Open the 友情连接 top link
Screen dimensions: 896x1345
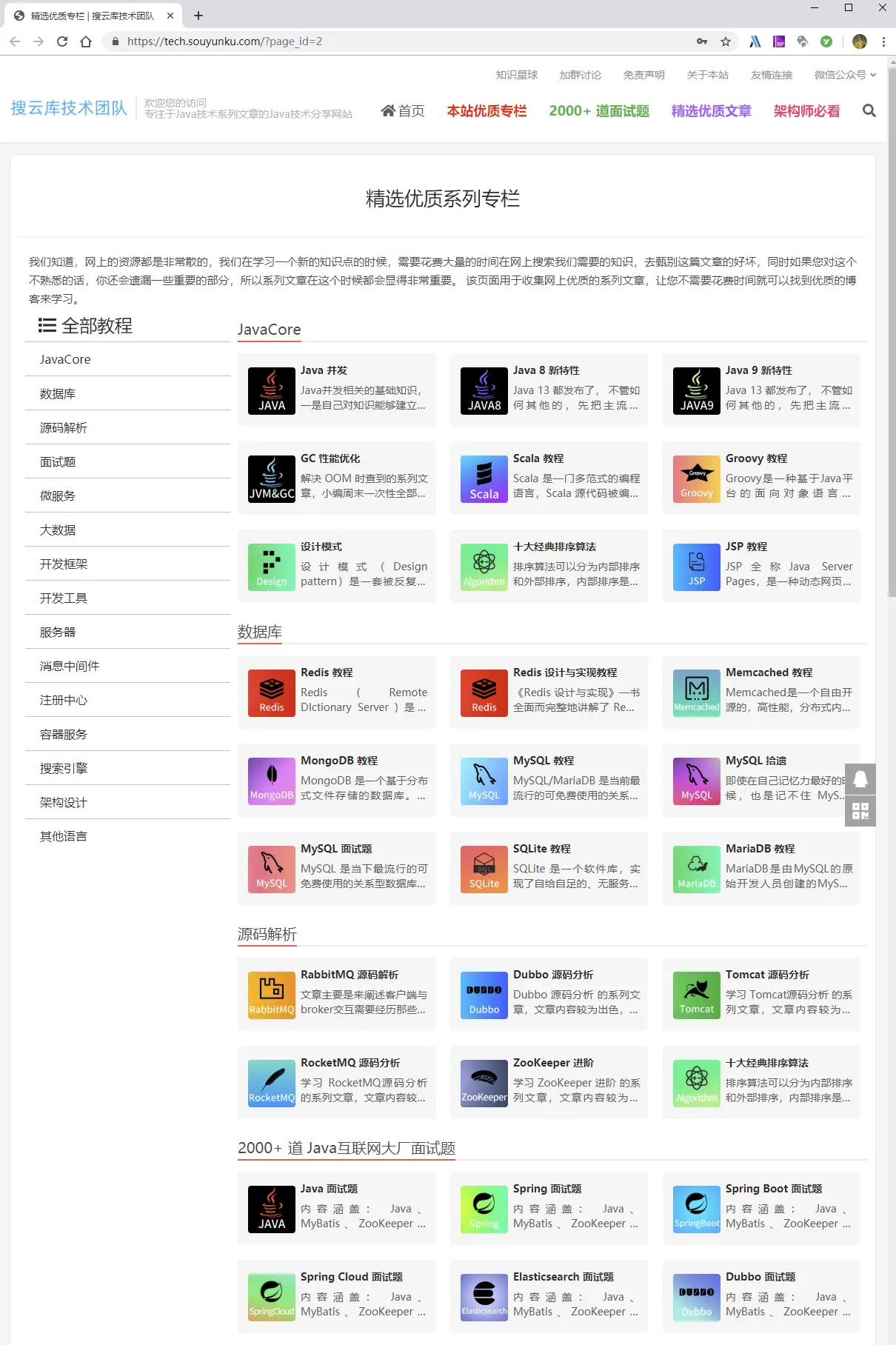point(772,75)
